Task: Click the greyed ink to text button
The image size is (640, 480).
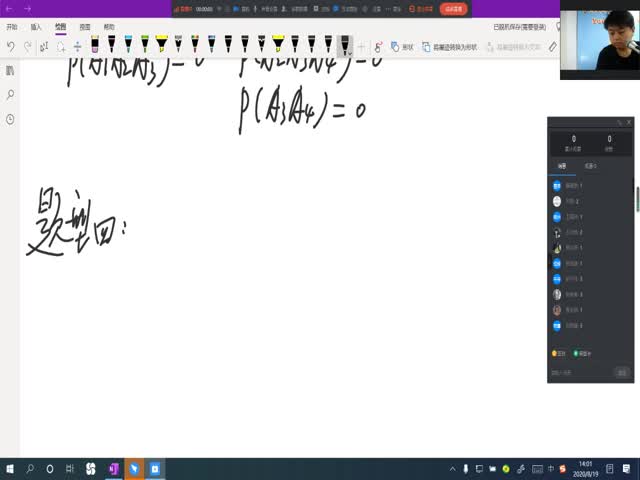Action: pyautogui.click(x=513, y=47)
